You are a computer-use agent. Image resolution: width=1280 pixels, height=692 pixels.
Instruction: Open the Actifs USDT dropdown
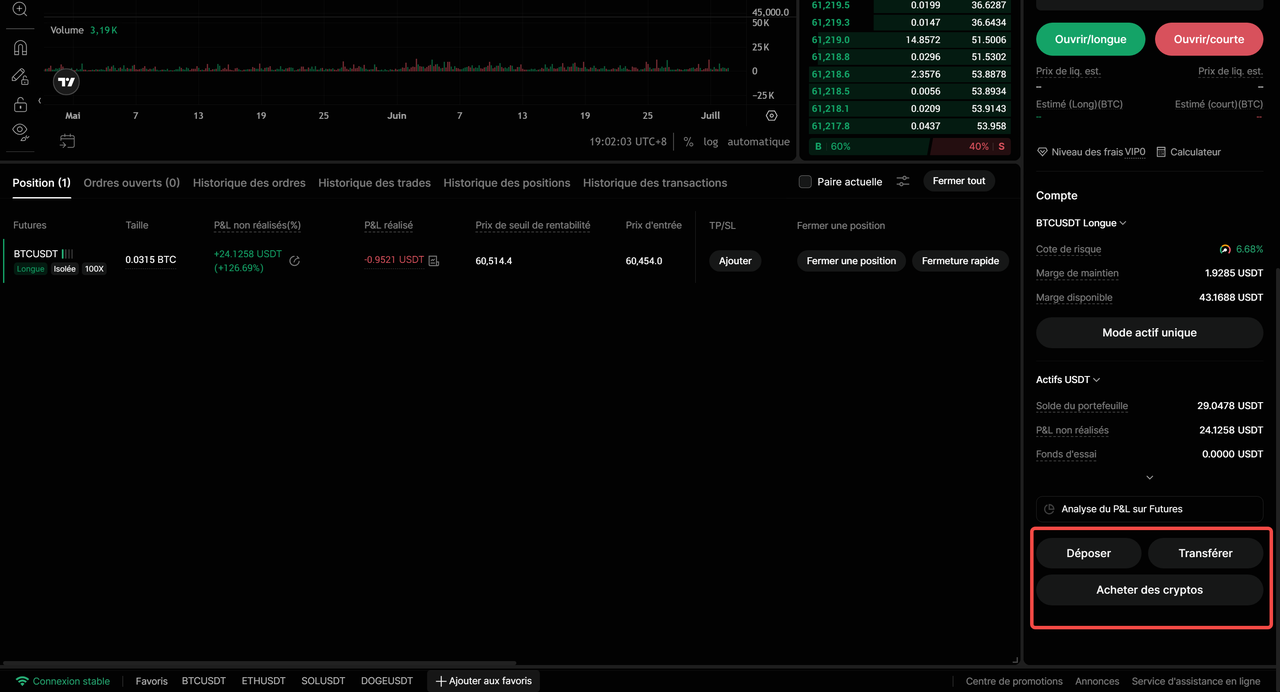[1068, 380]
